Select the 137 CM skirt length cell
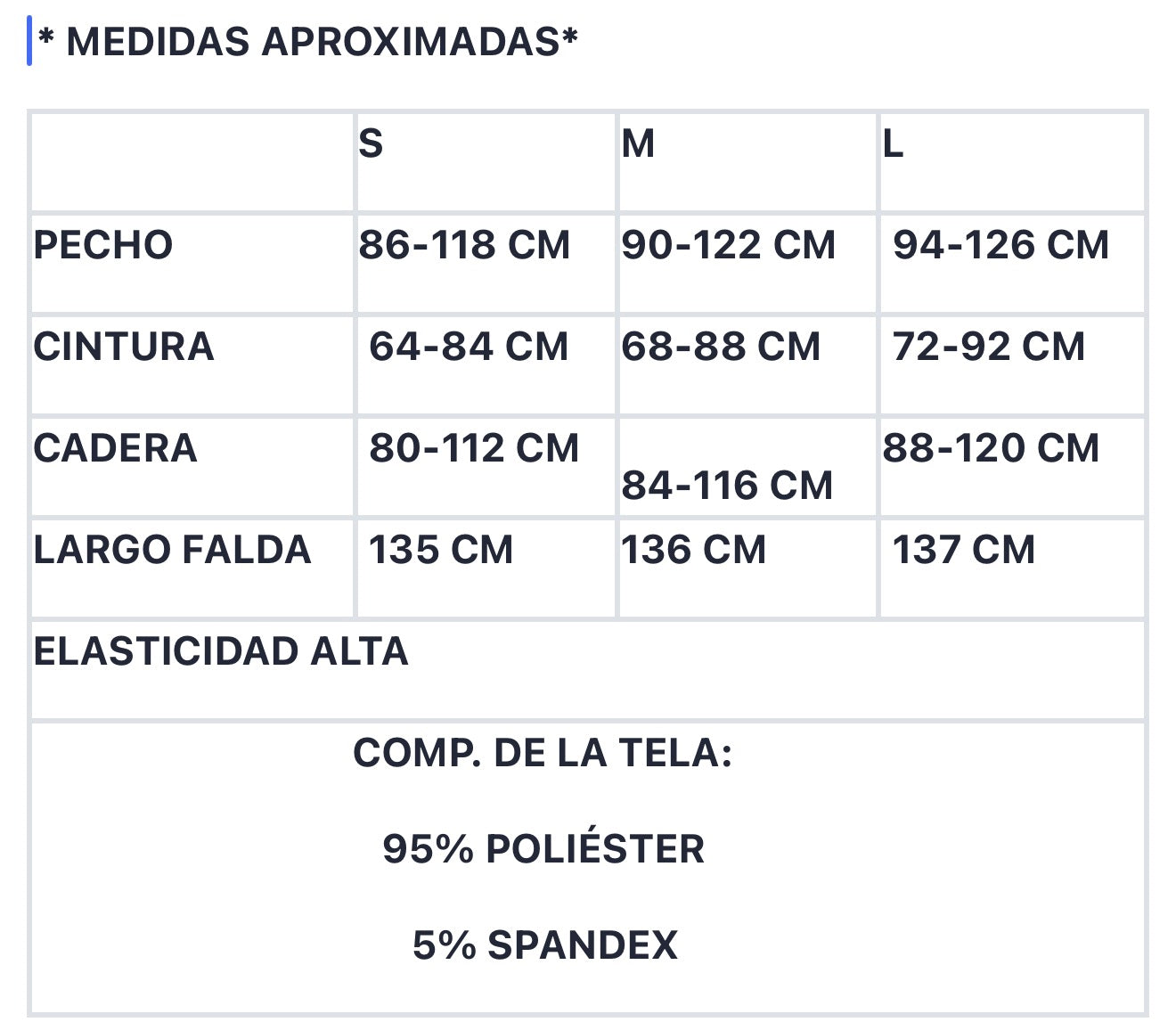Image resolution: width=1176 pixels, height=1022 pixels. [1012, 568]
